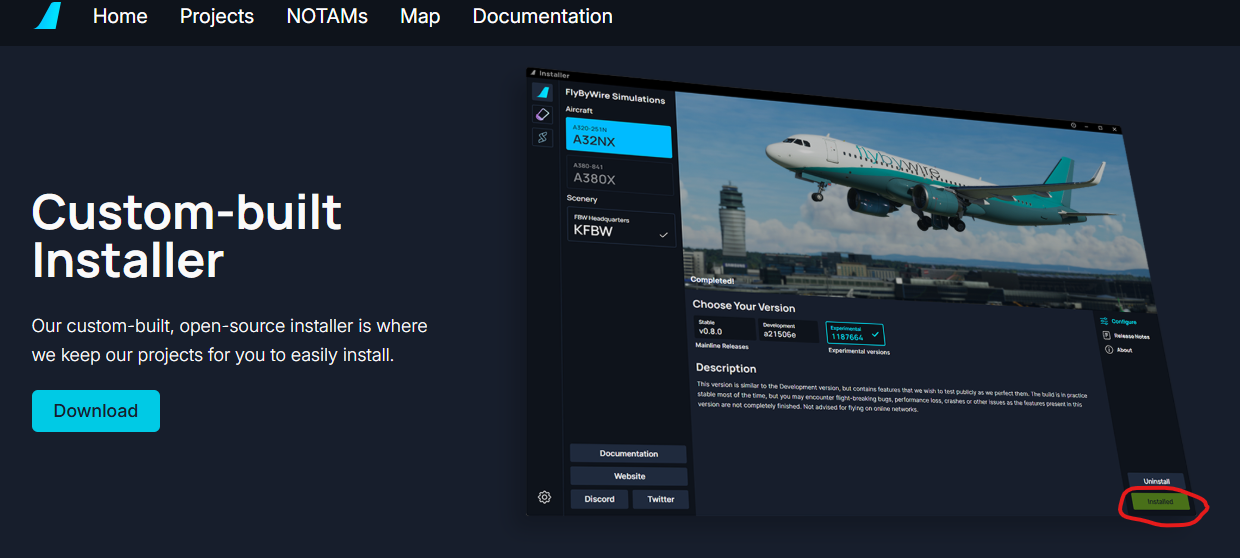Open installer settings gear icon

pos(544,497)
